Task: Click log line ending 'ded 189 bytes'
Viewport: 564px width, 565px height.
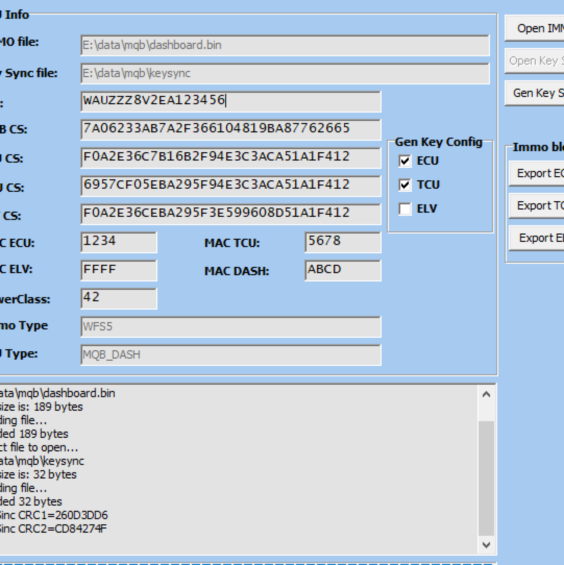Action: point(34,434)
